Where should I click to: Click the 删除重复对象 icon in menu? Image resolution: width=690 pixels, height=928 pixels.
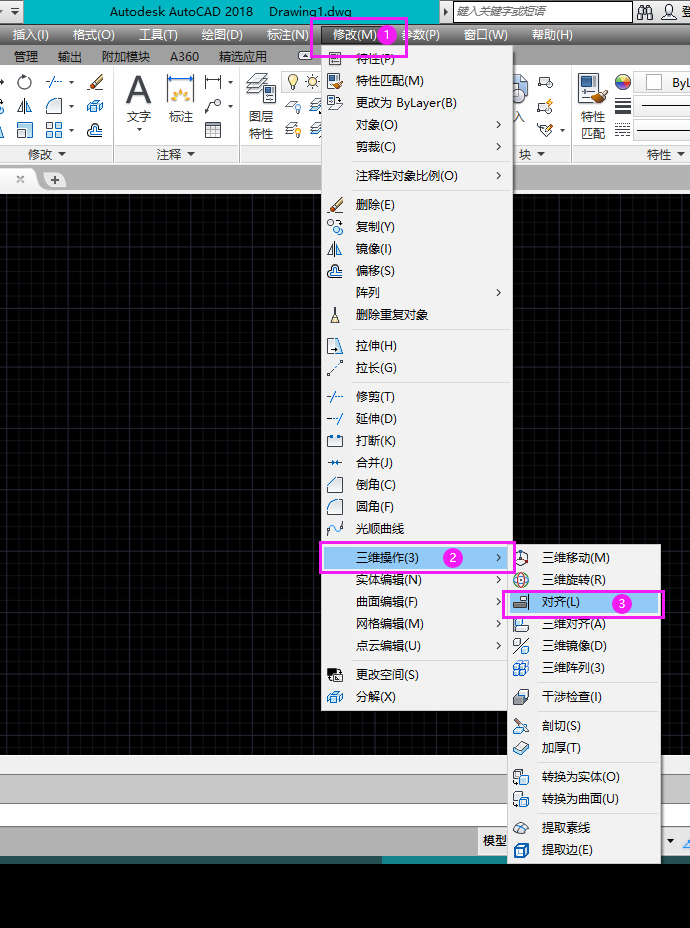pyautogui.click(x=335, y=315)
